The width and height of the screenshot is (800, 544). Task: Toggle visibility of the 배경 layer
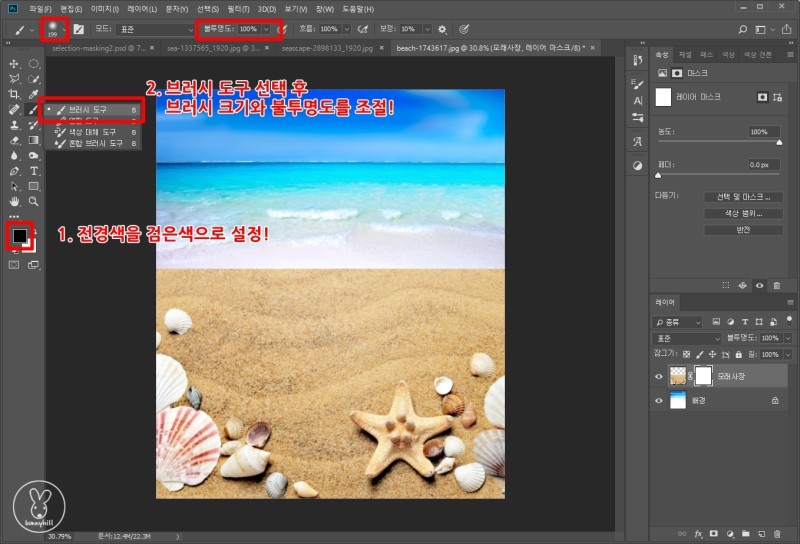click(x=658, y=401)
